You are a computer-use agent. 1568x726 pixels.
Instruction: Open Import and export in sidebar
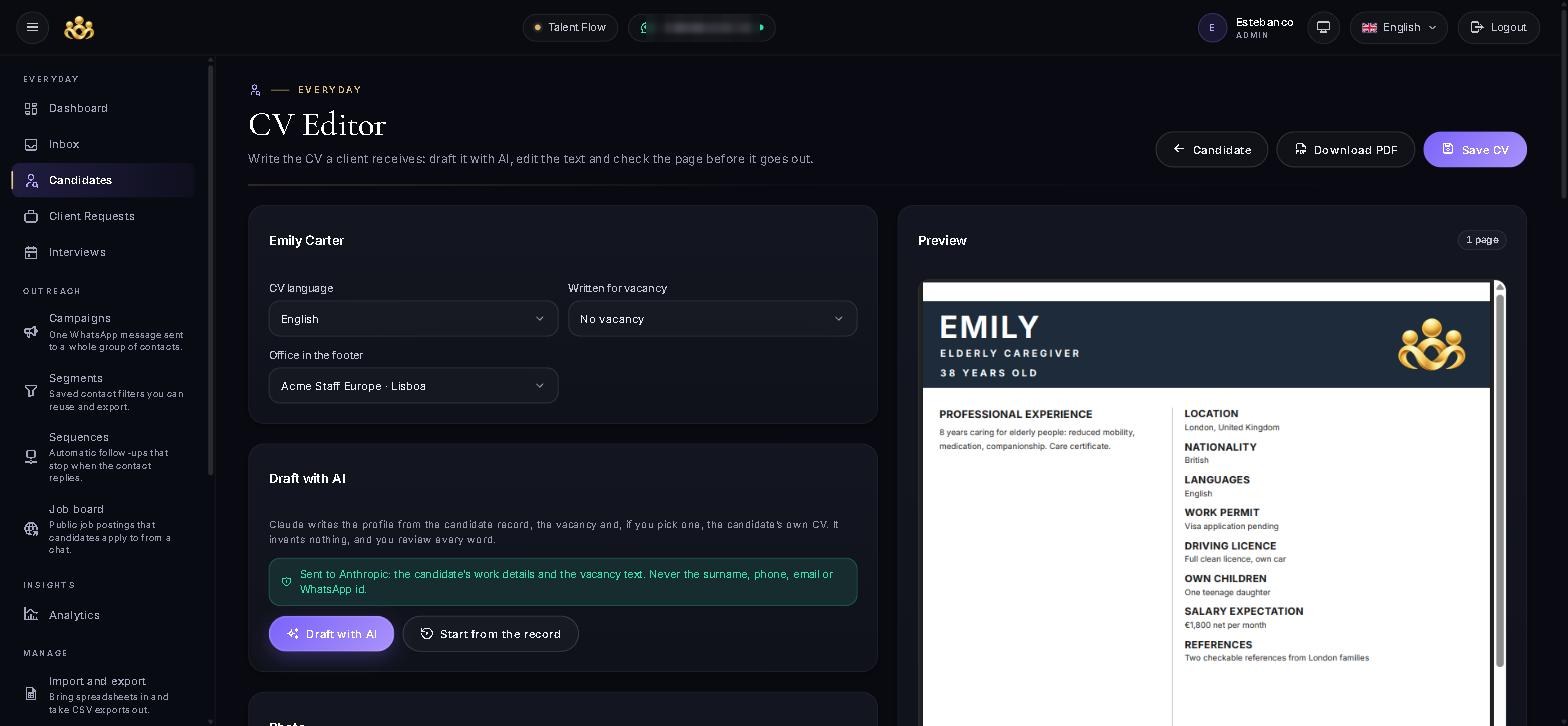(x=103, y=695)
